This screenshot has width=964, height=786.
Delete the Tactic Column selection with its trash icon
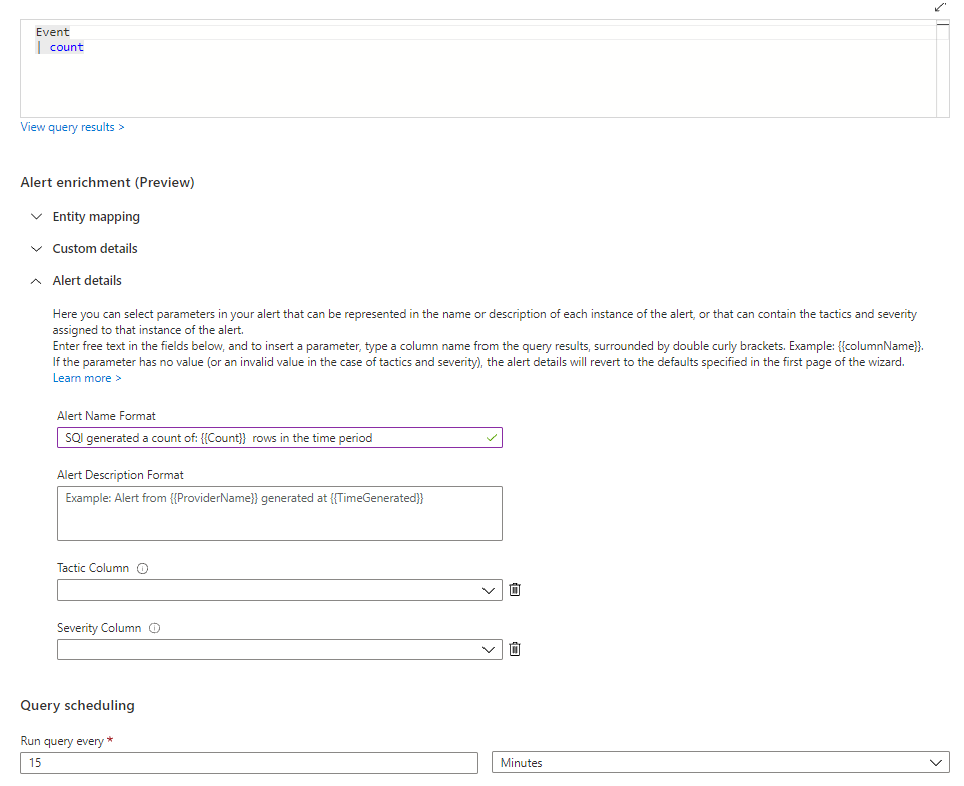click(x=515, y=589)
